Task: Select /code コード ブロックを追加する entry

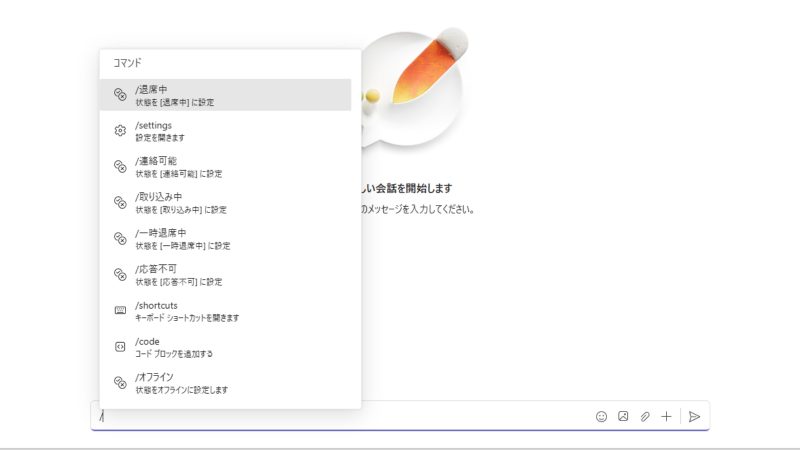Action: pos(174,347)
